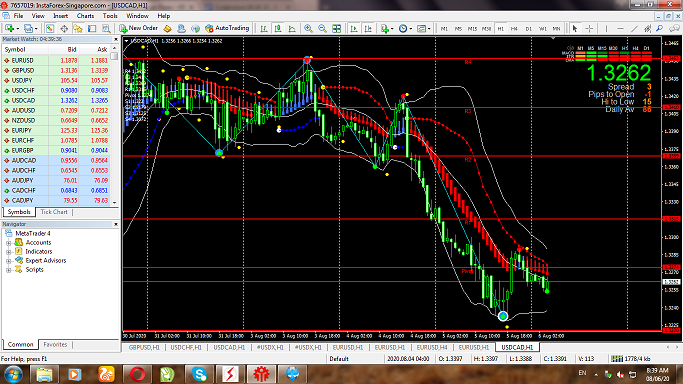Viewport: 683px width, 384px height.
Task: Open the New Chart dropdown arrow
Action: pyautogui.click(x=17, y=28)
